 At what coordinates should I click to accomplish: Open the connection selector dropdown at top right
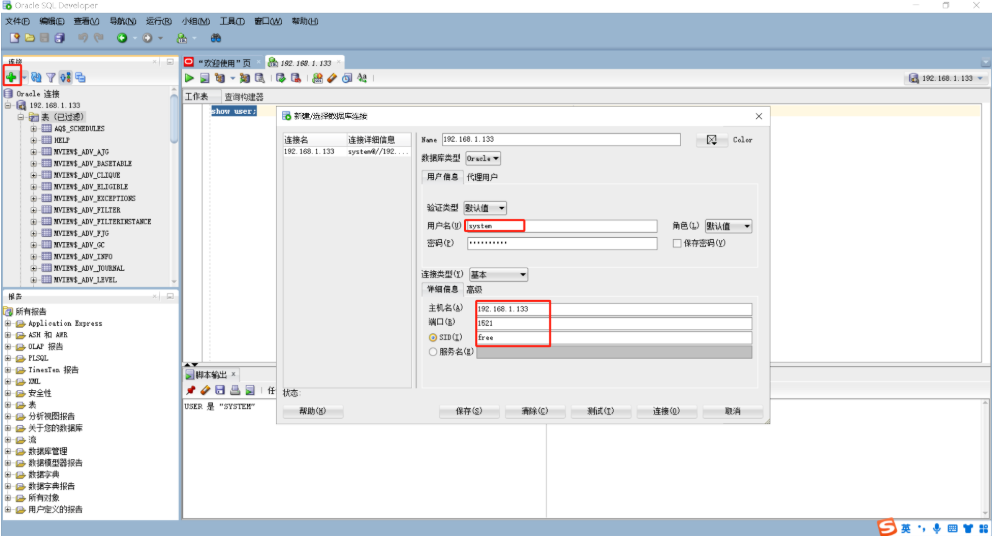click(x=946, y=78)
